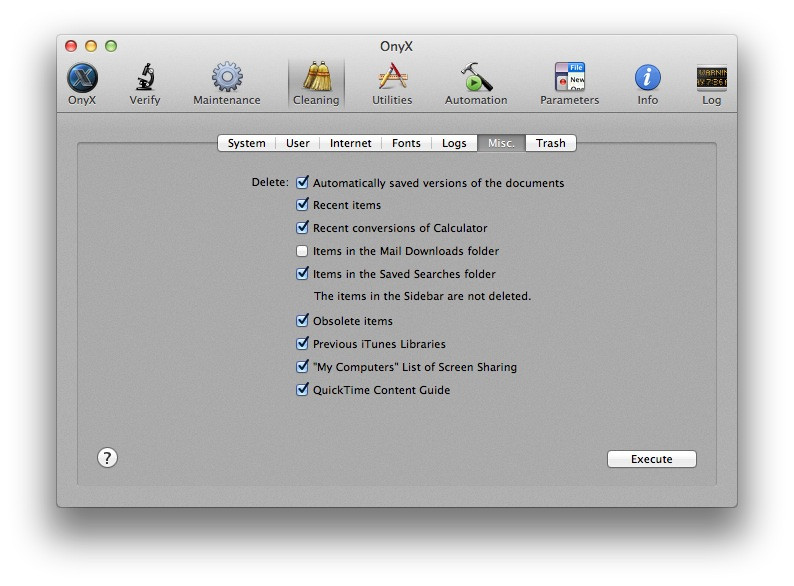Enable Items in the Mail Downloads folder
The image size is (794, 586).
[x=302, y=251]
